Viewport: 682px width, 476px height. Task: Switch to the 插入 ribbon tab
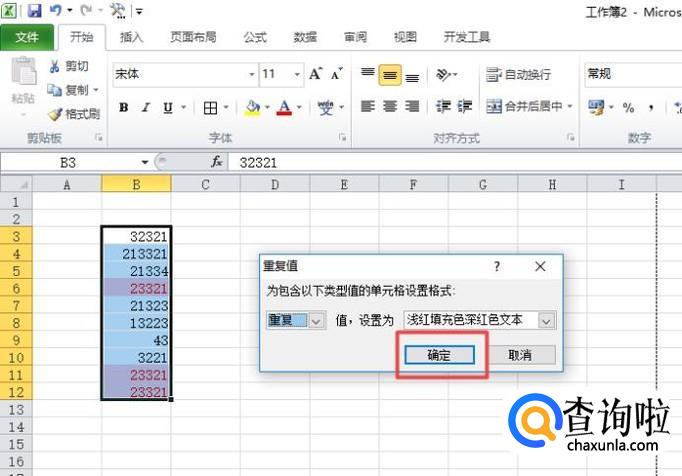(x=131, y=37)
